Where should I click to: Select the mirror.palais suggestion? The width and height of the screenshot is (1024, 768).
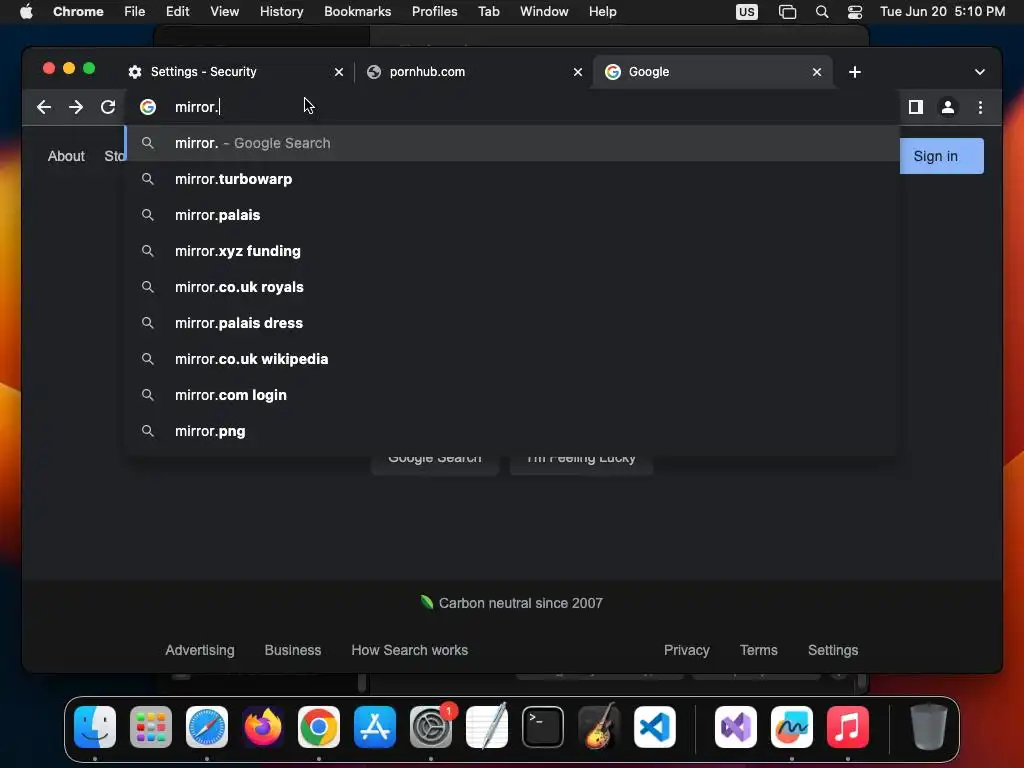click(x=512, y=215)
